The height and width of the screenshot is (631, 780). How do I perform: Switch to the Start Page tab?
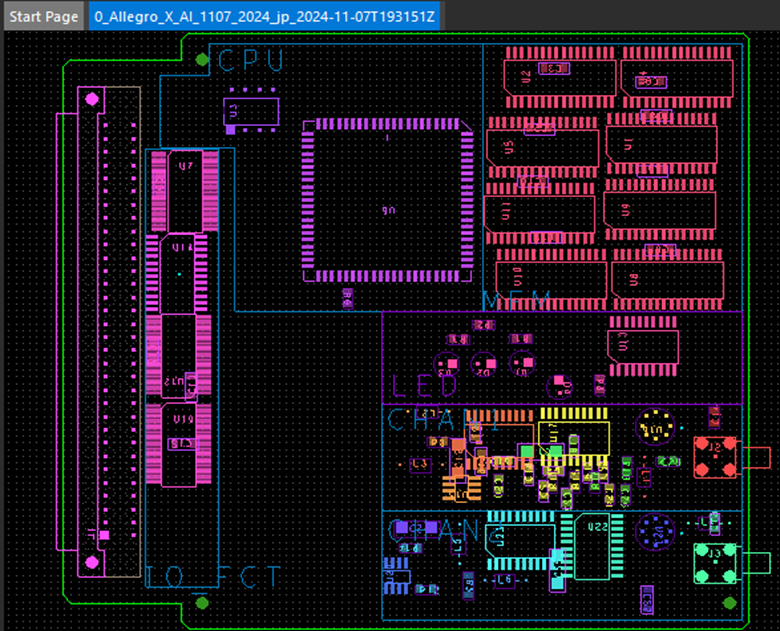[x=44, y=17]
